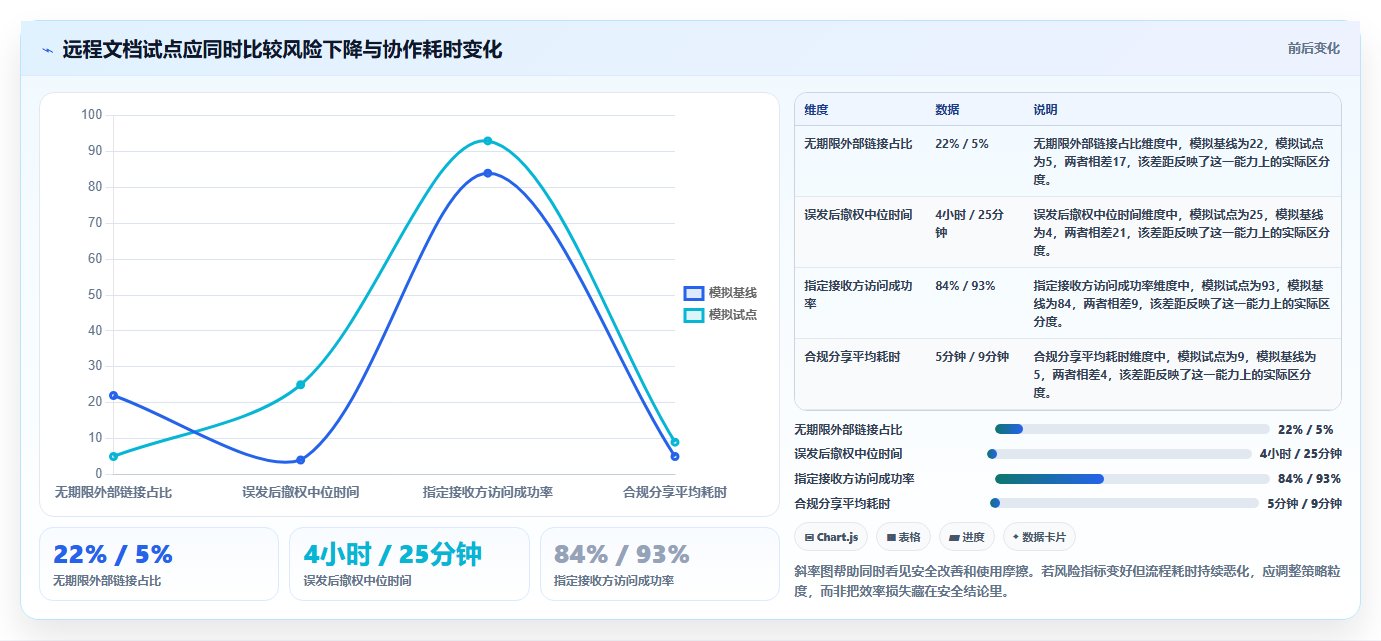
Task: Click table data value 84% / 93%
Action: pyautogui.click(x=965, y=286)
